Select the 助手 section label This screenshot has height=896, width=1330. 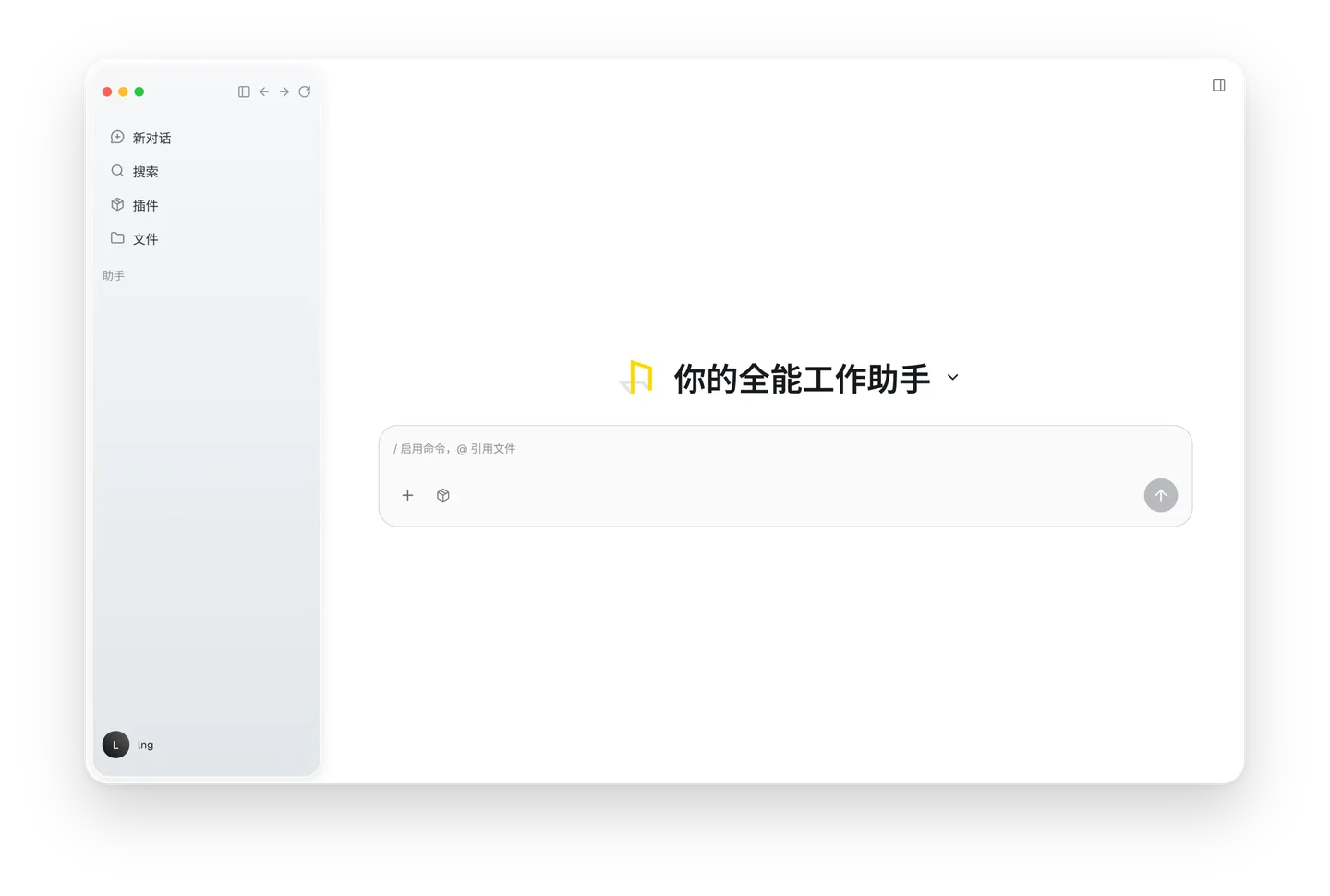pos(114,275)
